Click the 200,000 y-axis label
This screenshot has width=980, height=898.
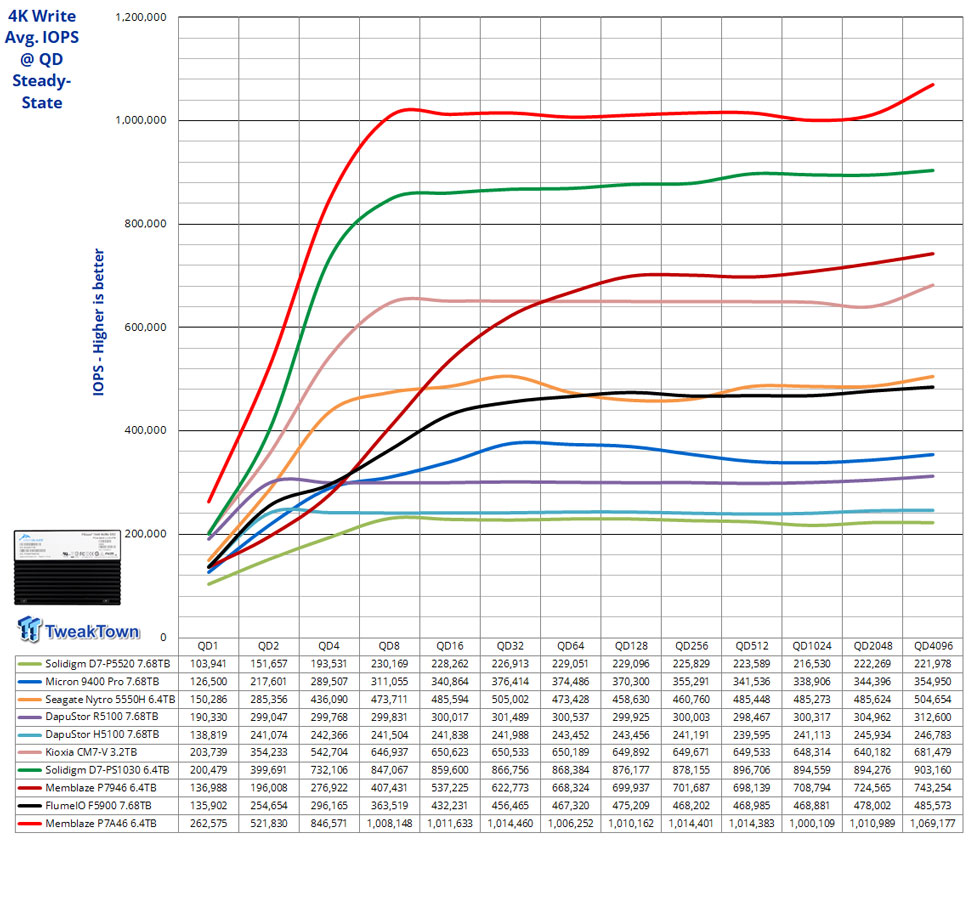146,534
